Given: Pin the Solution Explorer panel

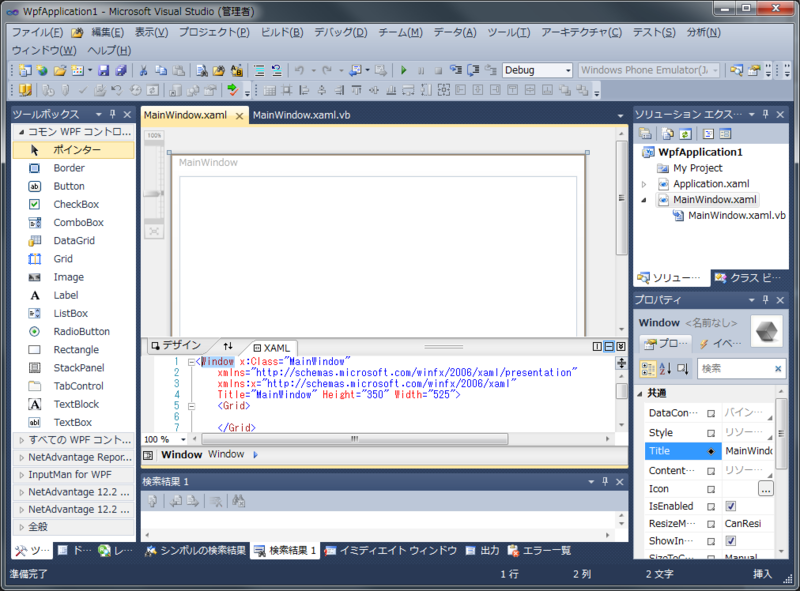Looking at the screenshot, I should (x=765, y=114).
